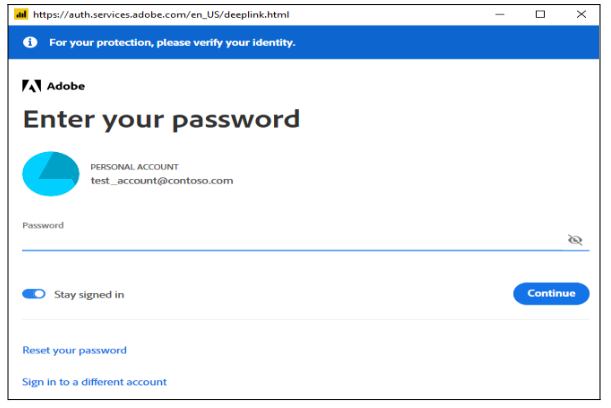Click the PERSONAL ACCOUNT label
Screen dimensions: 611x408
coord(134,167)
